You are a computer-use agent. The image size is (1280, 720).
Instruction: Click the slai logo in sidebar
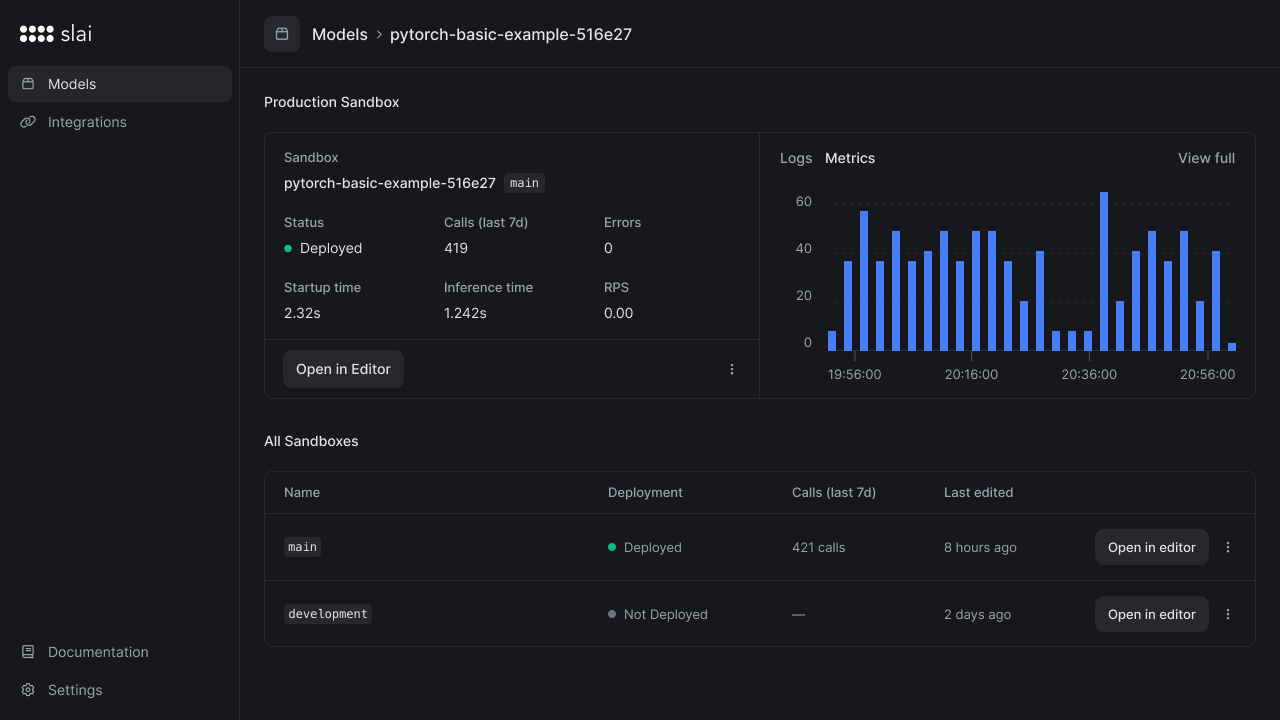click(56, 34)
